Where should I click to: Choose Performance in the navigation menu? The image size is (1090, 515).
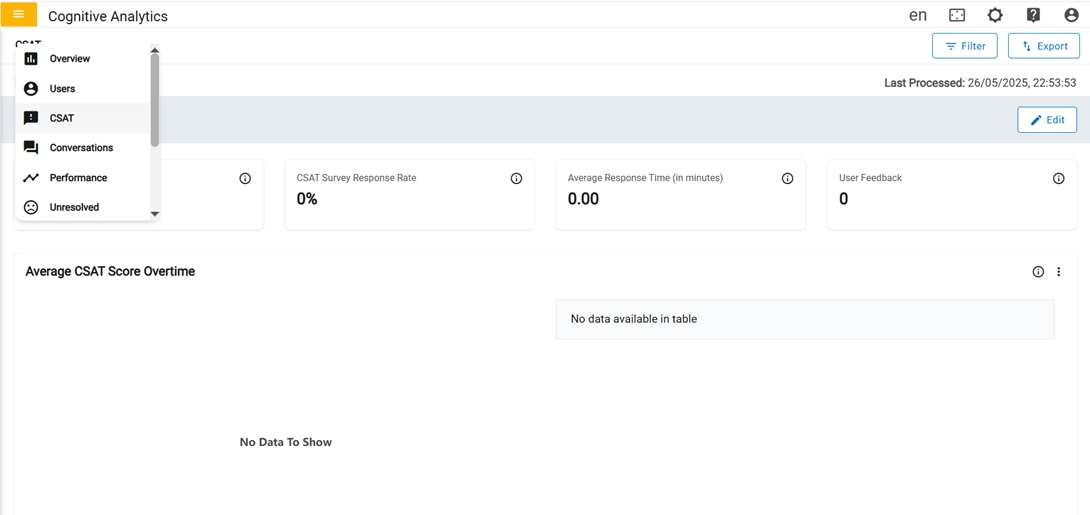78,178
